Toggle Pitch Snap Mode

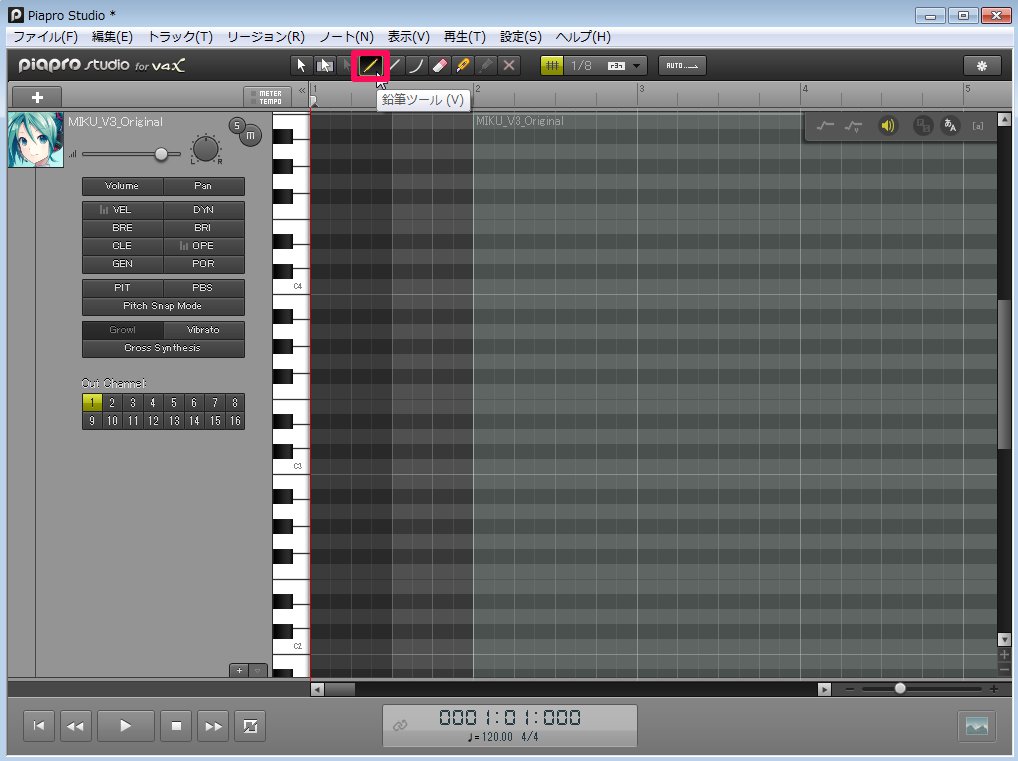click(x=163, y=306)
